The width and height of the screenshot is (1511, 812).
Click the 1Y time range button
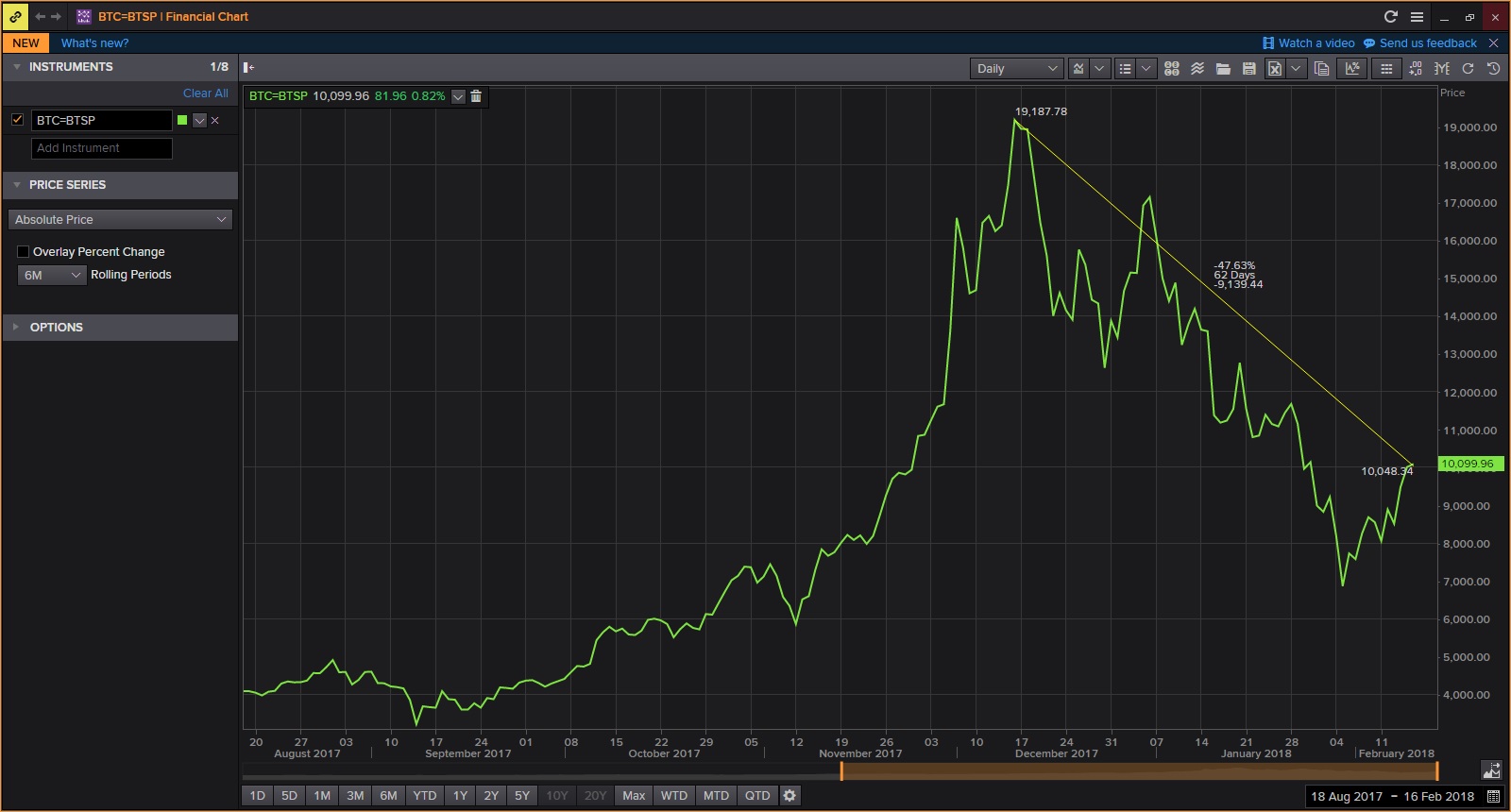(460, 796)
